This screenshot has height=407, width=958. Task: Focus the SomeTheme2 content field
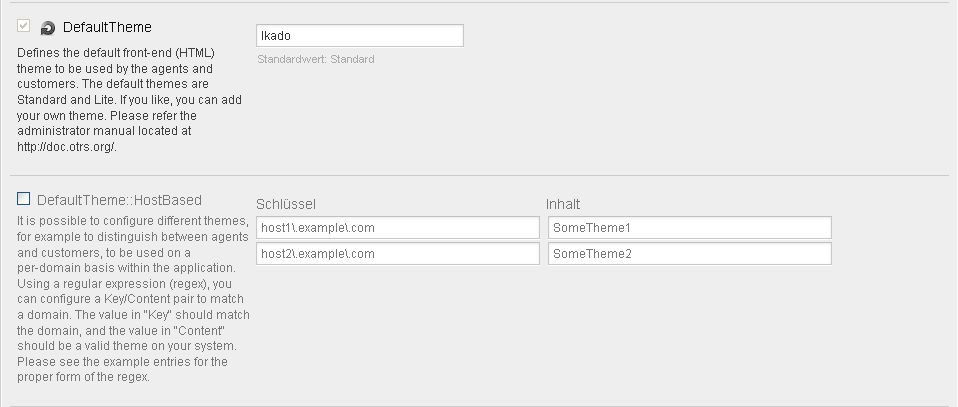coord(690,254)
